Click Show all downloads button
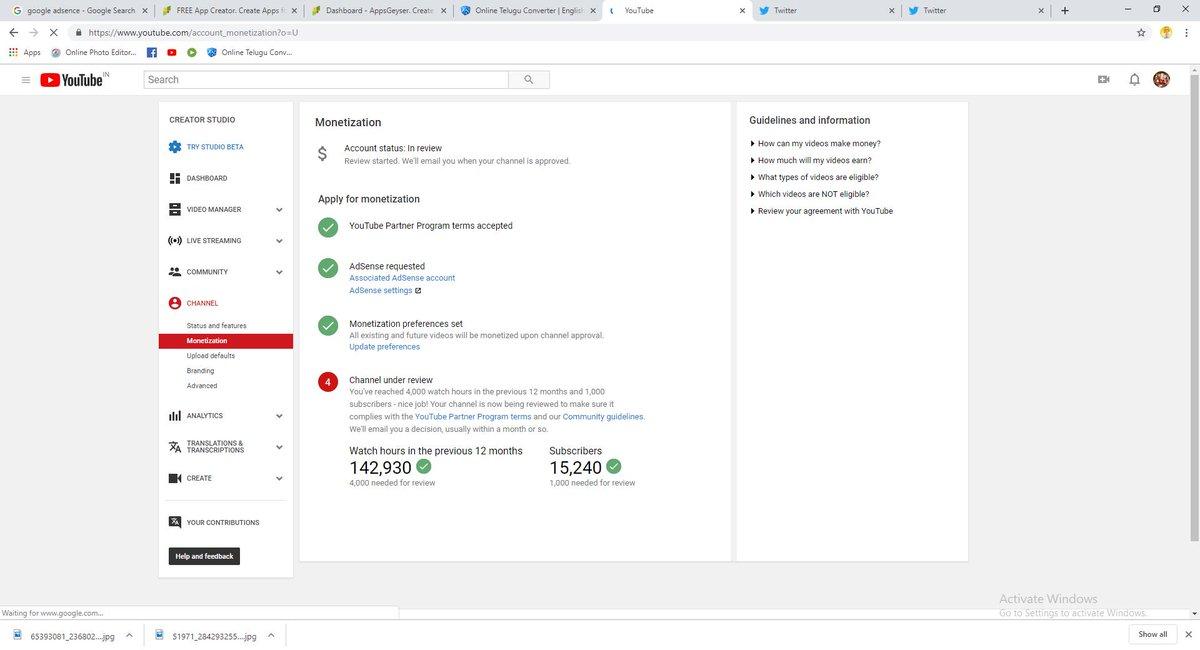This screenshot has width=1200, height=650. tap(1152, 634)
